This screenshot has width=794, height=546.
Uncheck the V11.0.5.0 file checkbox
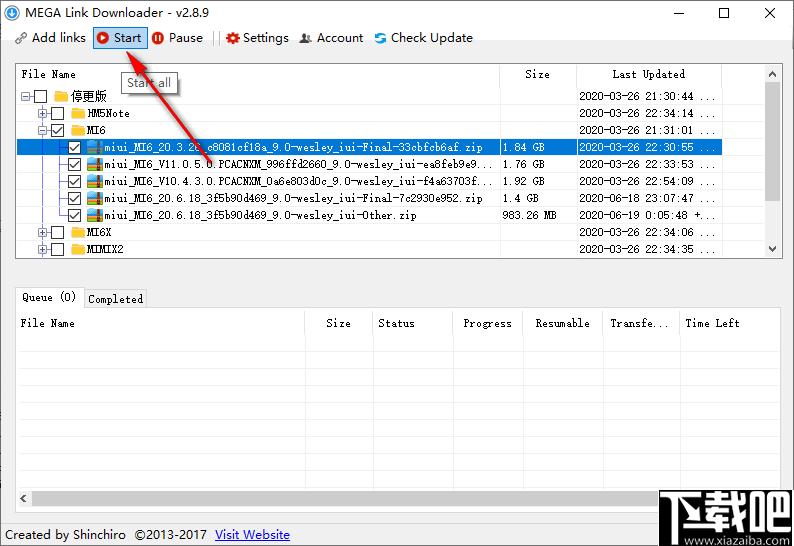(x=74, y=164)
